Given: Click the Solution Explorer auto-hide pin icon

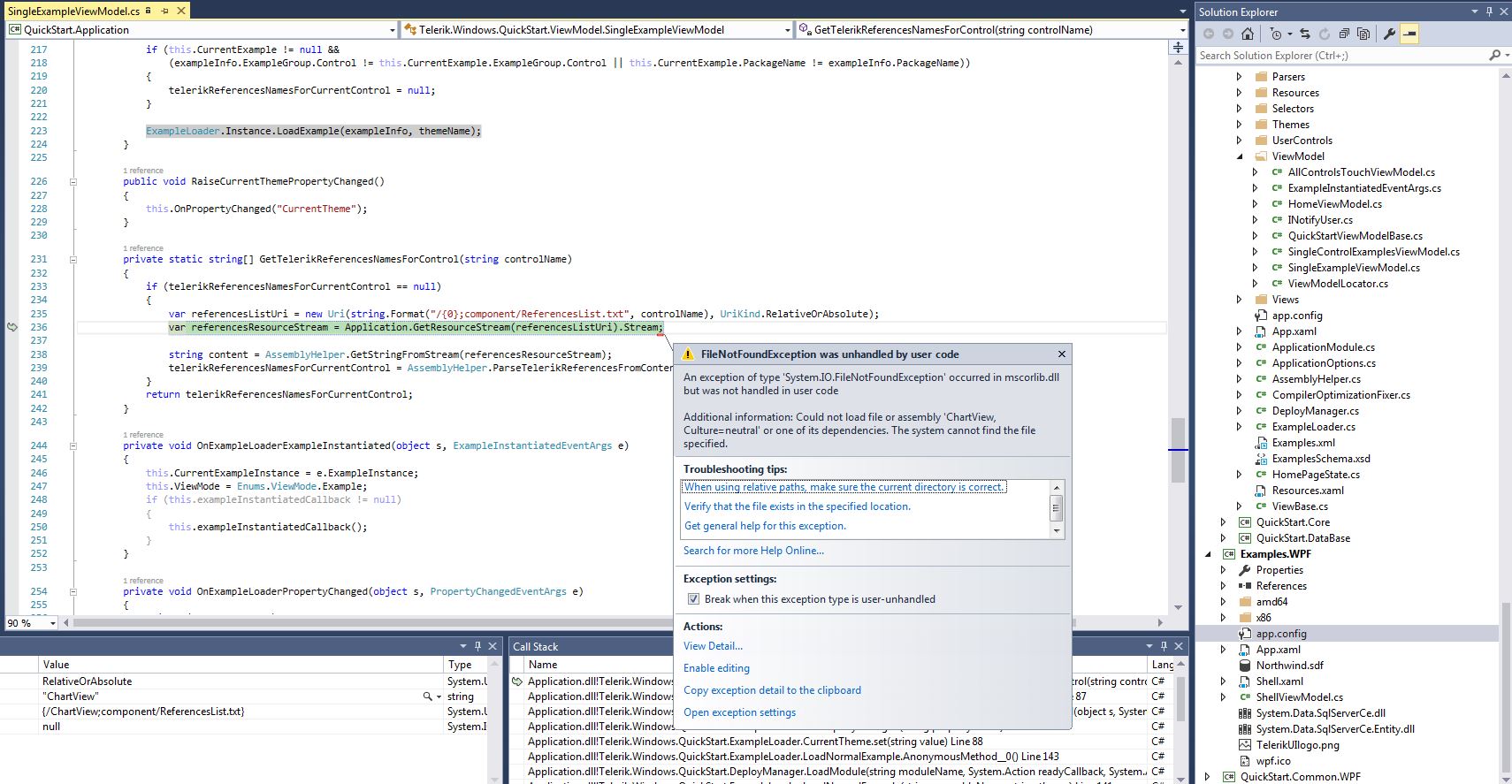Looking at the screenshot, I should [x=1489, y=11].
